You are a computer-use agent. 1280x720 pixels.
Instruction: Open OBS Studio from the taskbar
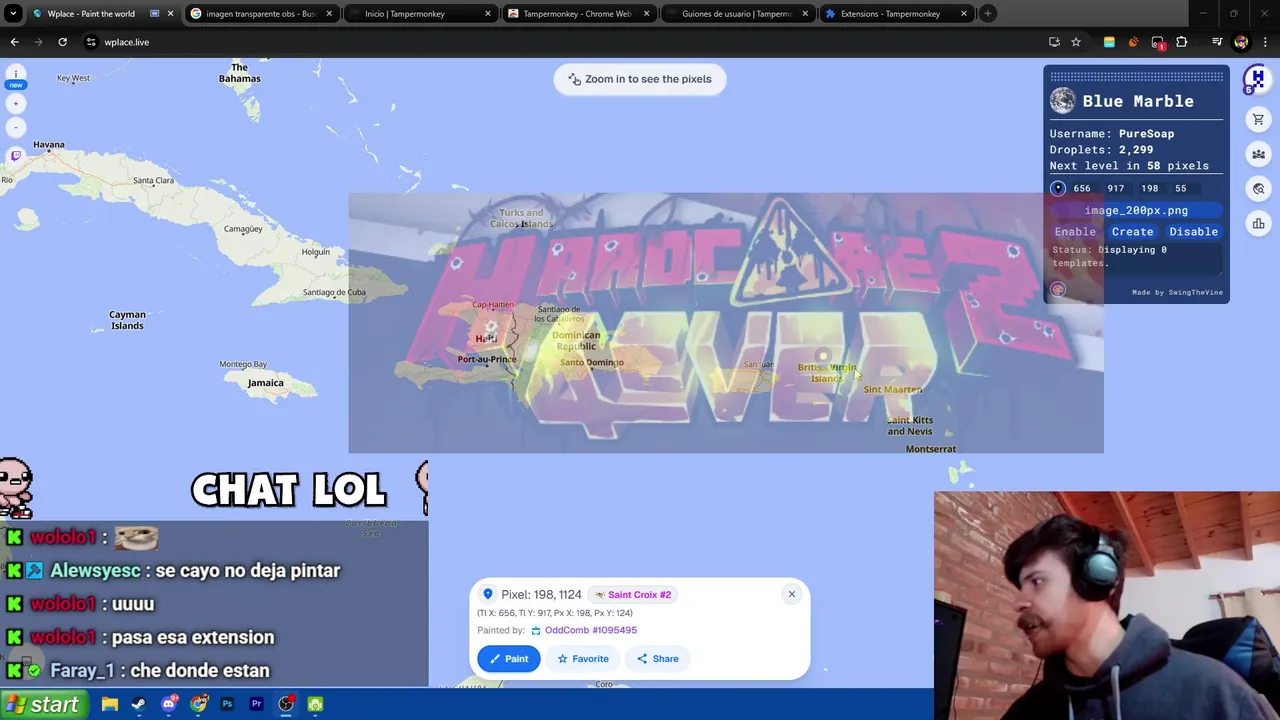pyautogui.click(x=286, y=704)
